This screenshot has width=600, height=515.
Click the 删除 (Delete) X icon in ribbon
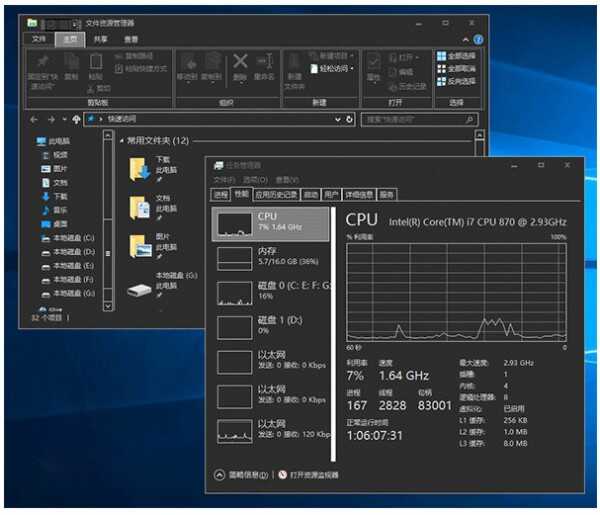240,63
